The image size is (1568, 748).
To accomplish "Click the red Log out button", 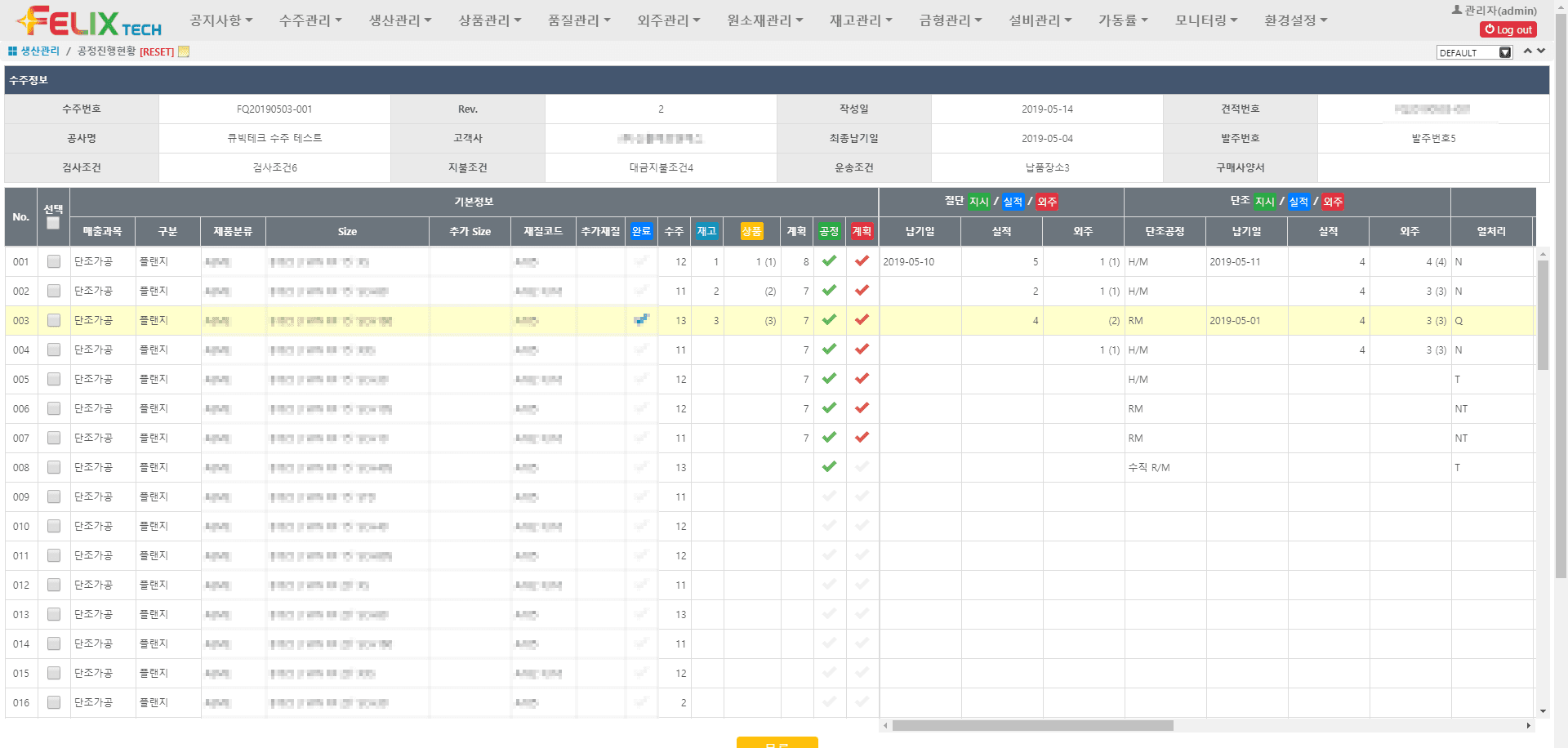I will (1508, 29).
